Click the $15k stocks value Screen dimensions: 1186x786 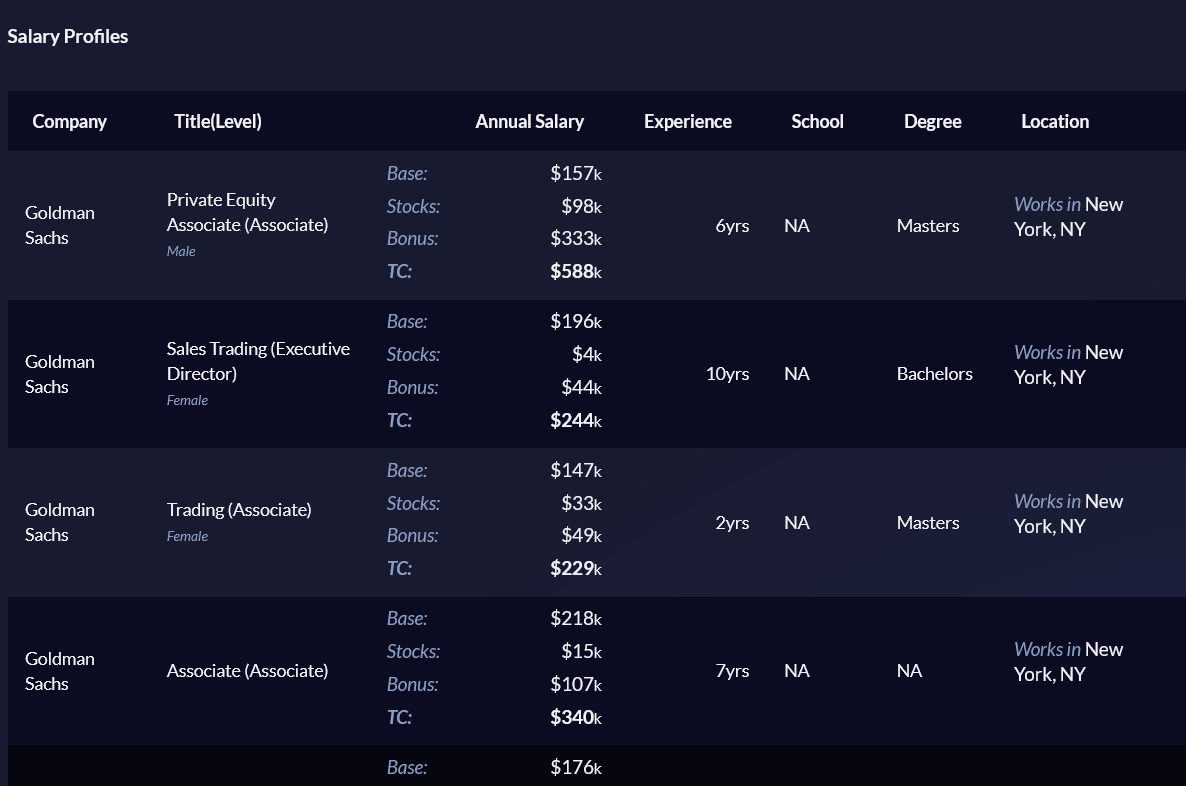coord(581,651)
